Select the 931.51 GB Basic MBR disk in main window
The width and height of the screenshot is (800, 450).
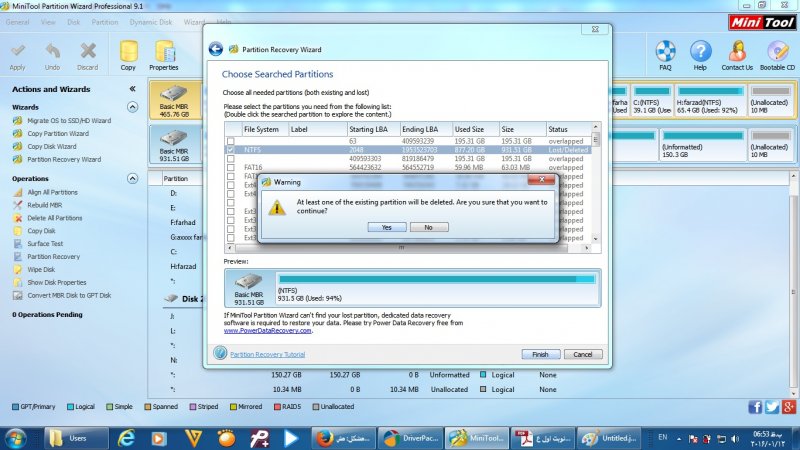pyautogui.click(x=174, y=144)
